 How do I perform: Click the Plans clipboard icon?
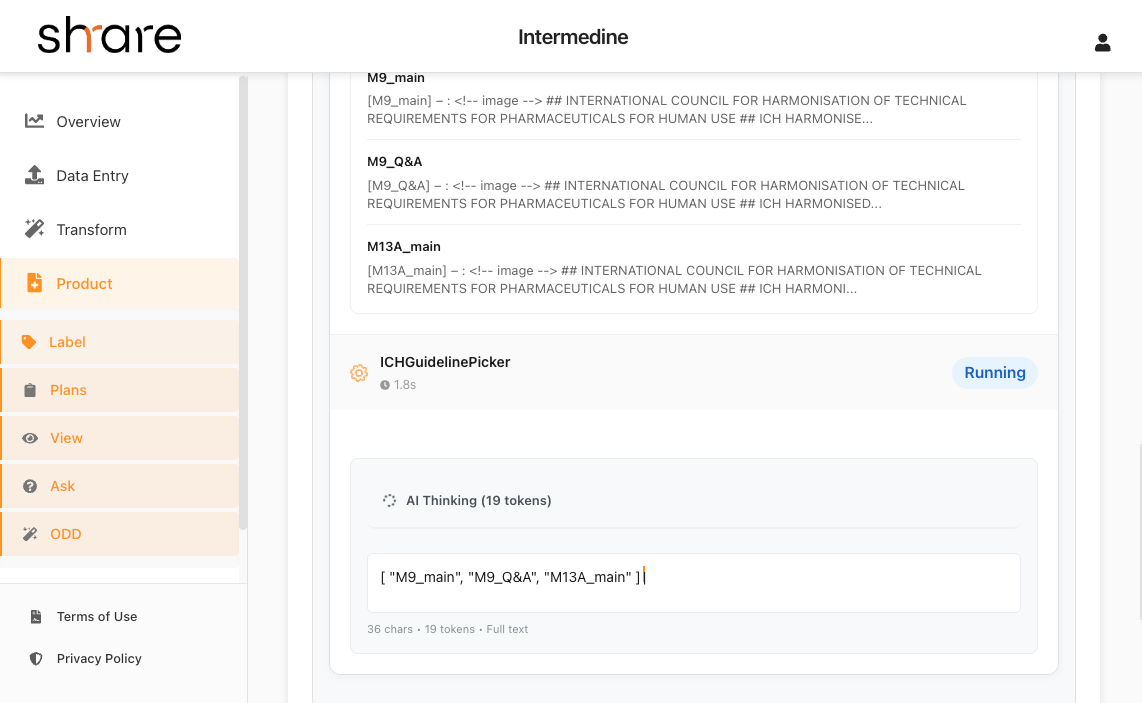(31, 389)
